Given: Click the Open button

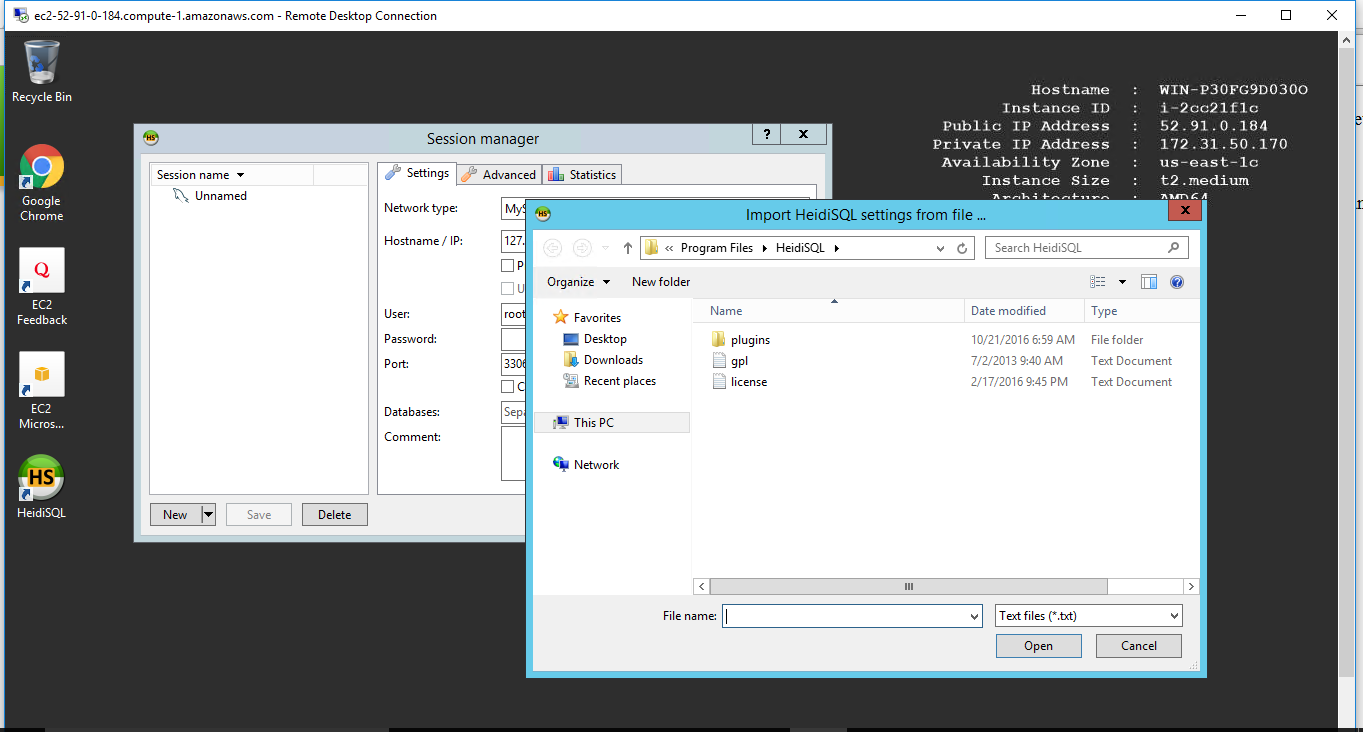Looking at the screenshot, I should click(1038, 646).
